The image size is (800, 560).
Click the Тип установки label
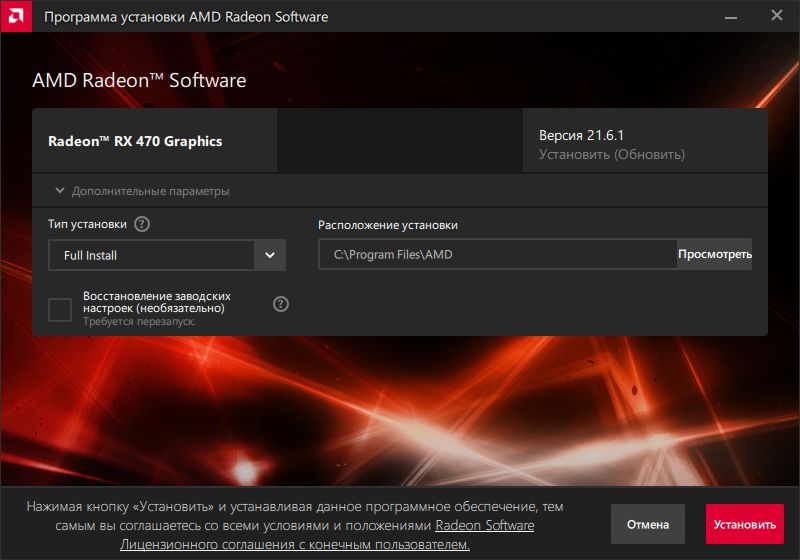(x=87, y=224)
